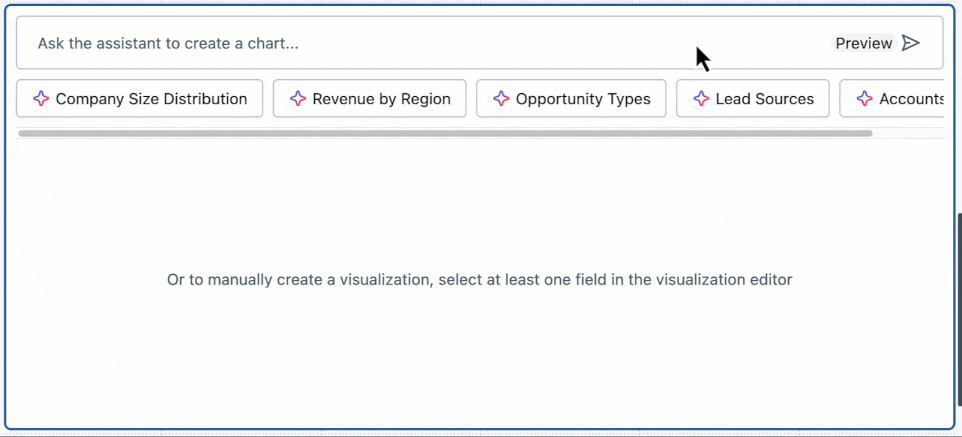Image resolution: width=962 pixels, height=437 pixels.
Task: Click the sparkle icon beside Opportunity Types
Action: point(501,99)
